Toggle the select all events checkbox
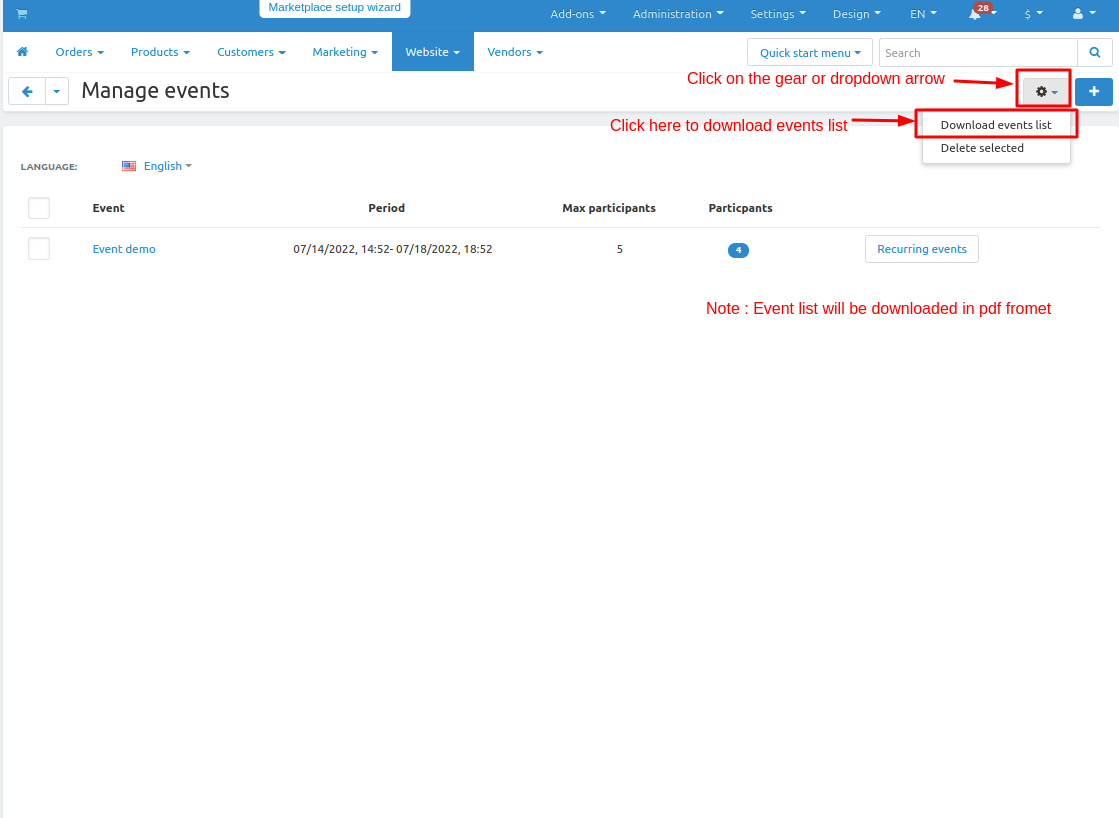 click(39, 208)
